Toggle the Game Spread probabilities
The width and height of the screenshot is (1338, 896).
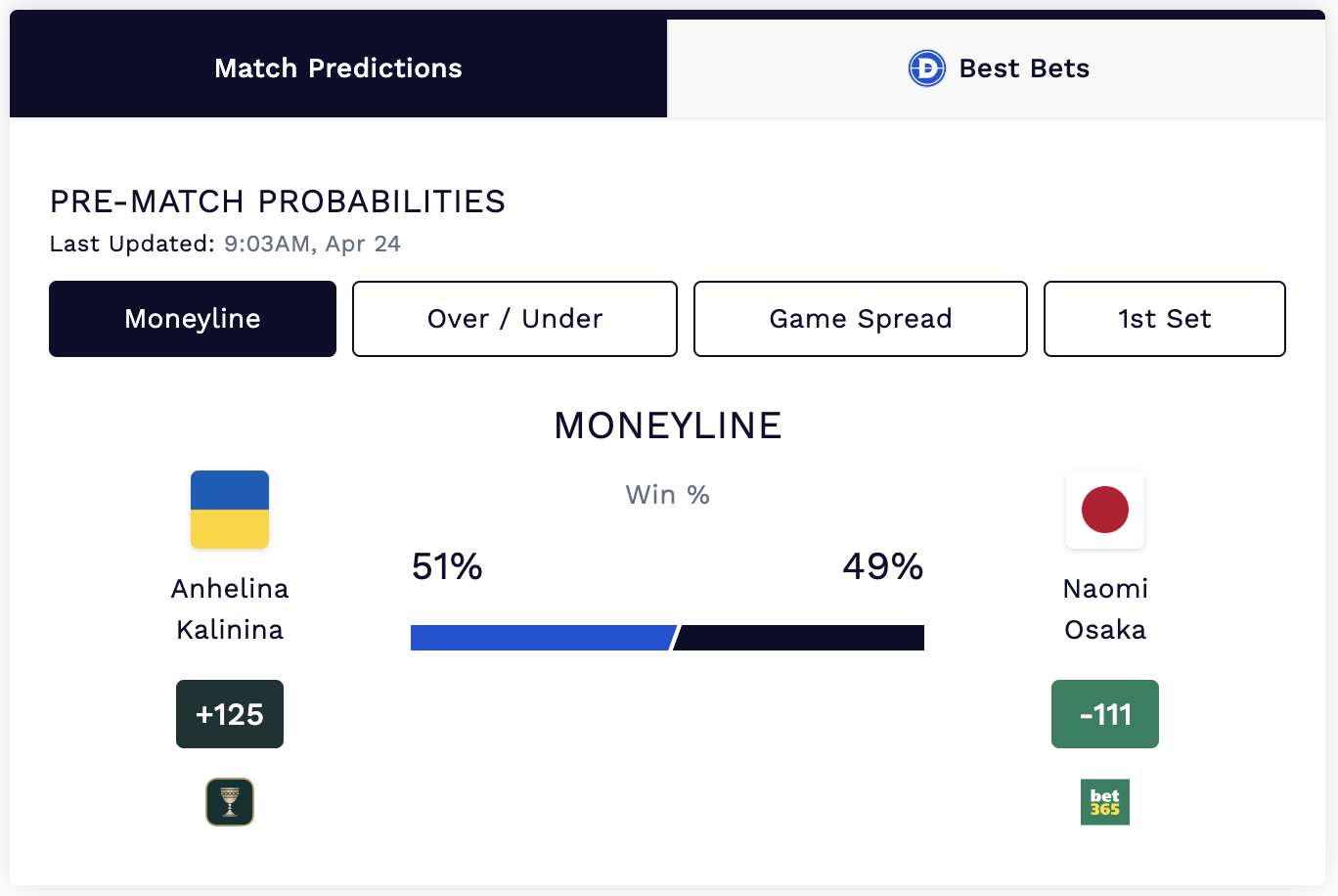(860, 319)
